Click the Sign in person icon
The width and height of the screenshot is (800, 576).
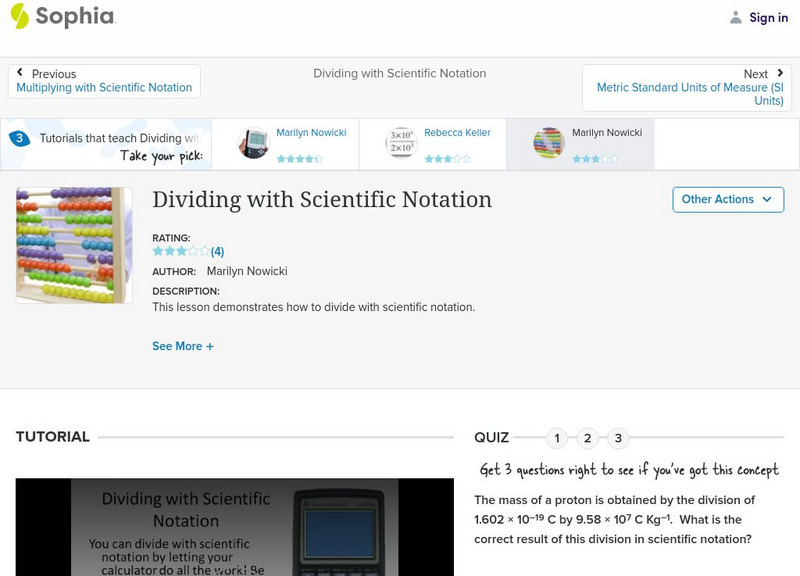pyautogui.click(x=735, y=17)
